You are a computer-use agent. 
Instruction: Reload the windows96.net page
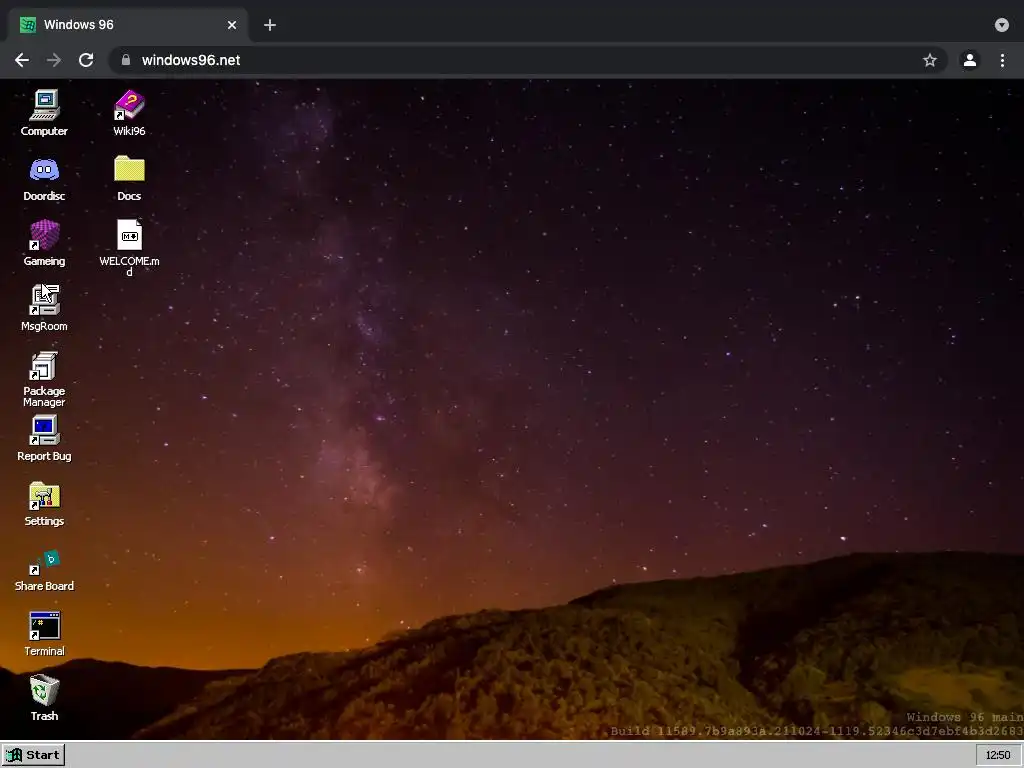pos(86,60)
